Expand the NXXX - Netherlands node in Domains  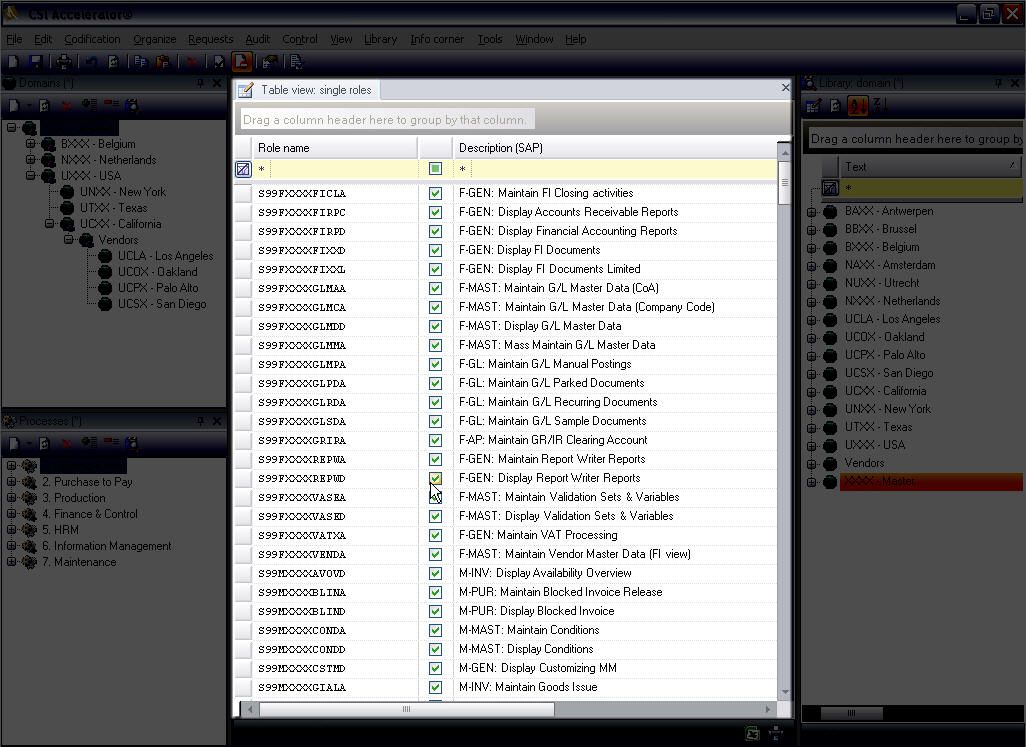(x=31, y=159)
